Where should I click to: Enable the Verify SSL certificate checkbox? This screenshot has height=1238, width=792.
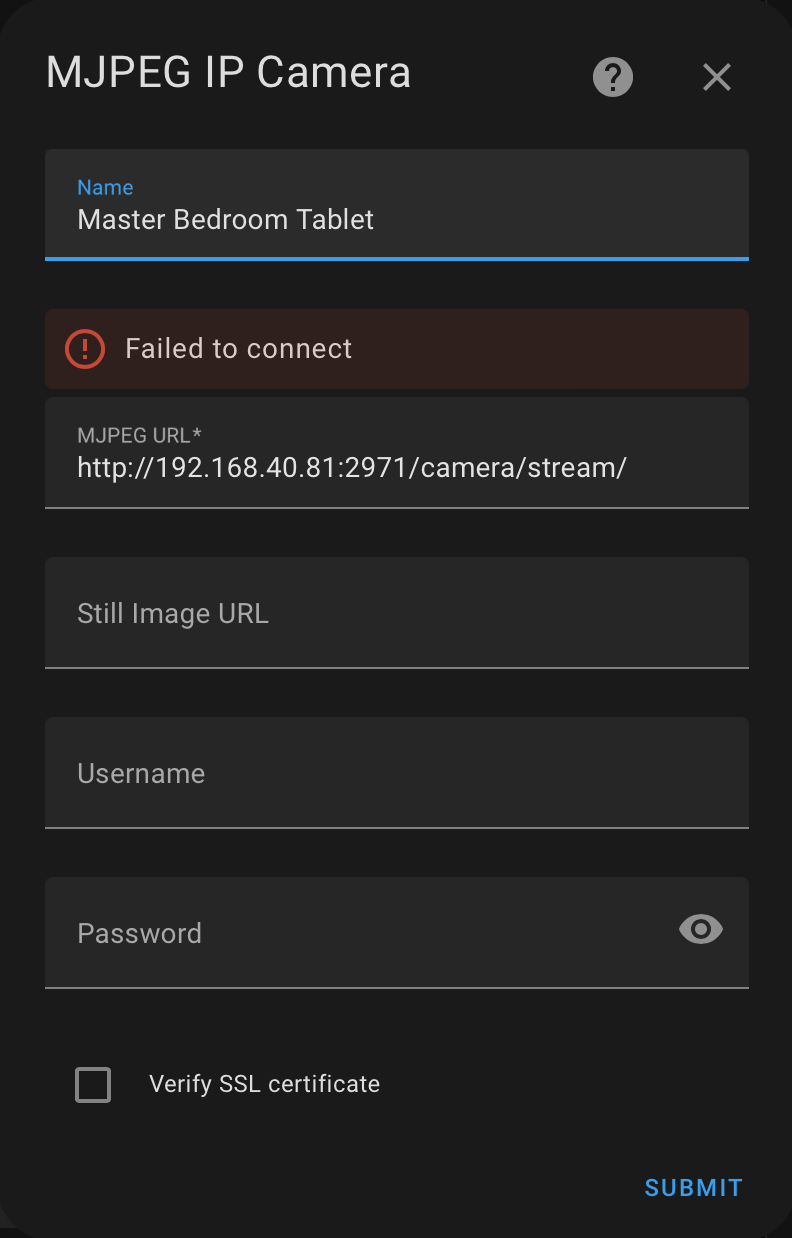click(93, 1084)
